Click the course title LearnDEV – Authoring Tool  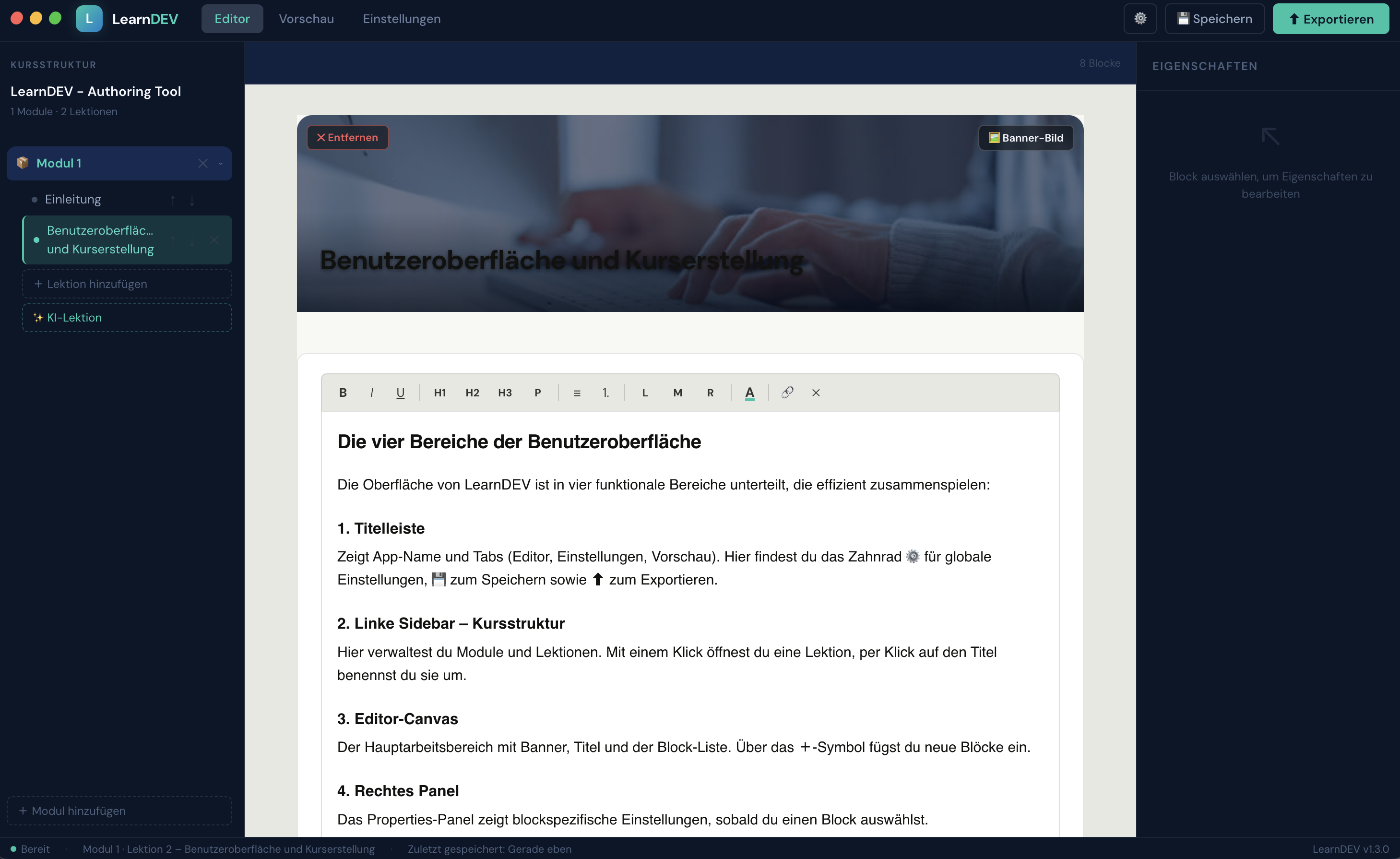(x=95, y=92)
